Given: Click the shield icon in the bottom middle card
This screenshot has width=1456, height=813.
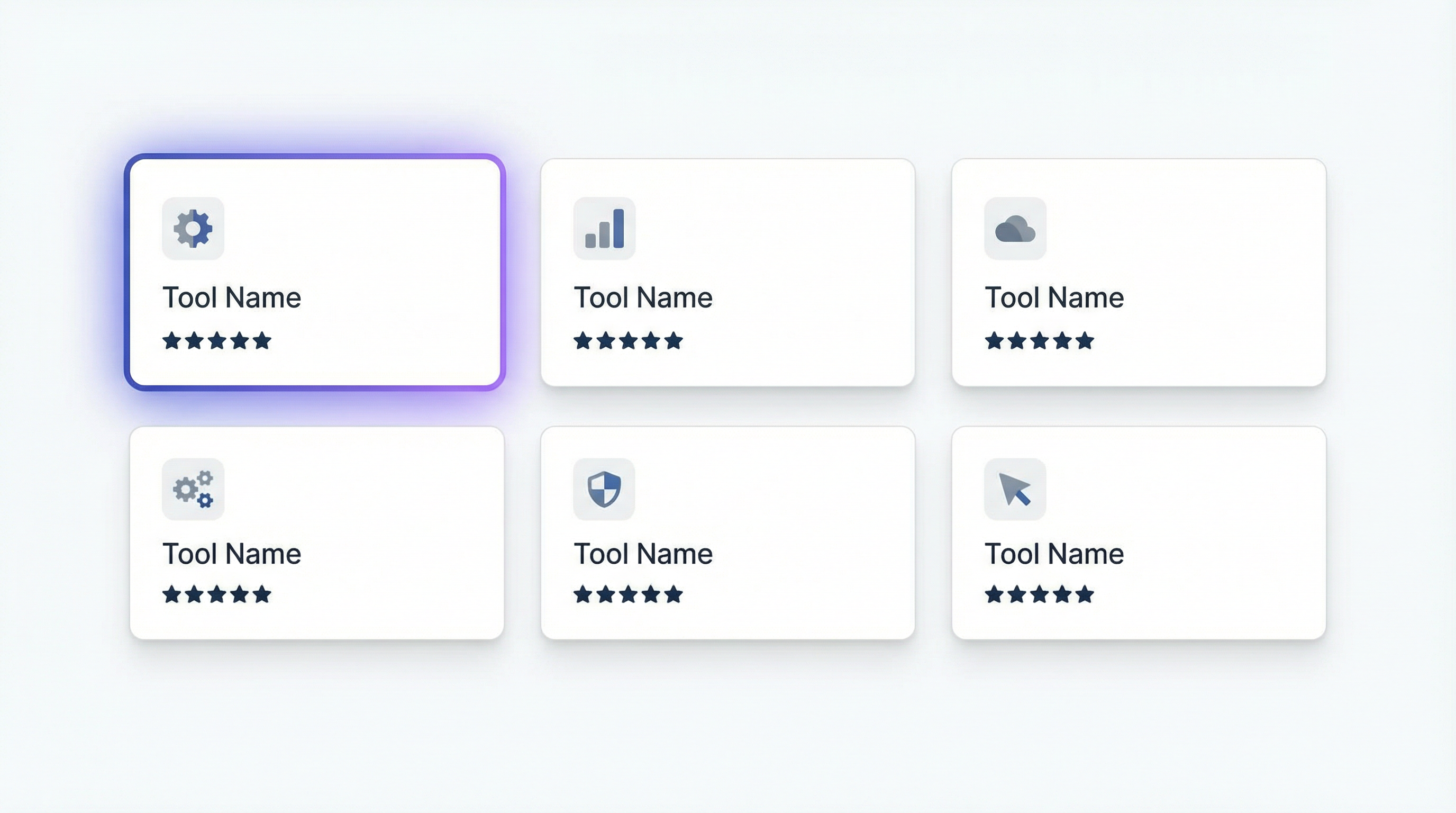Looking at the screenshot, I should coord(603,490).
